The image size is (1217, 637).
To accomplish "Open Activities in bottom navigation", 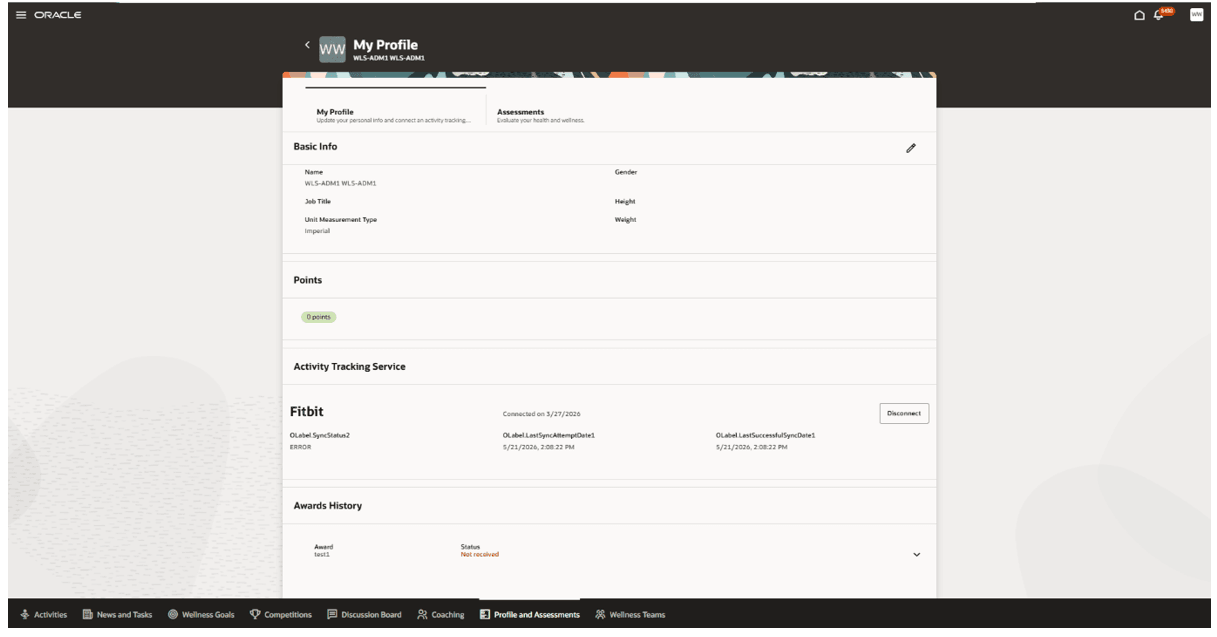I will pyautogui.click(x=43, y=615).
